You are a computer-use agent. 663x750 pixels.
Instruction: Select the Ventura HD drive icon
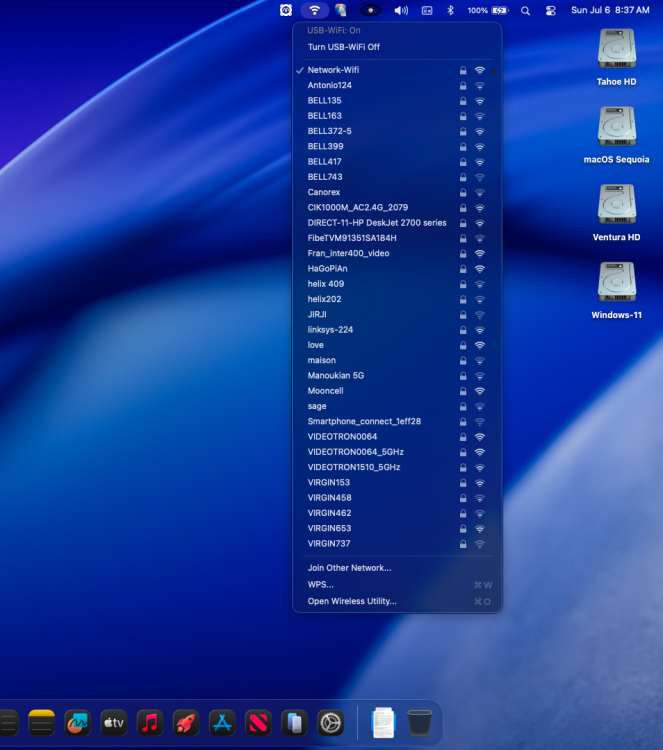[x=617, y=204]
